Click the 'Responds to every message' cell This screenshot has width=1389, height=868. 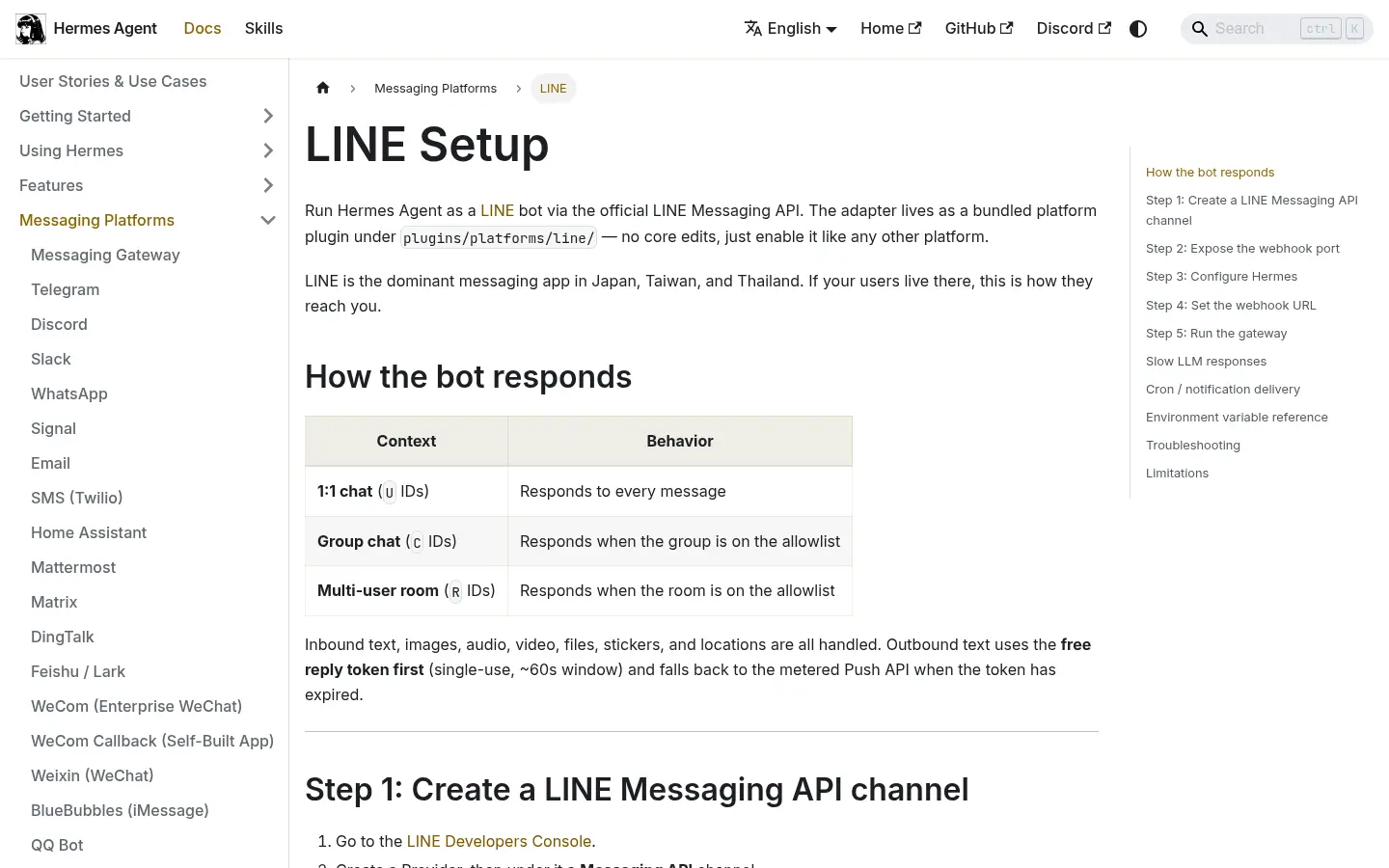(680, 491)
